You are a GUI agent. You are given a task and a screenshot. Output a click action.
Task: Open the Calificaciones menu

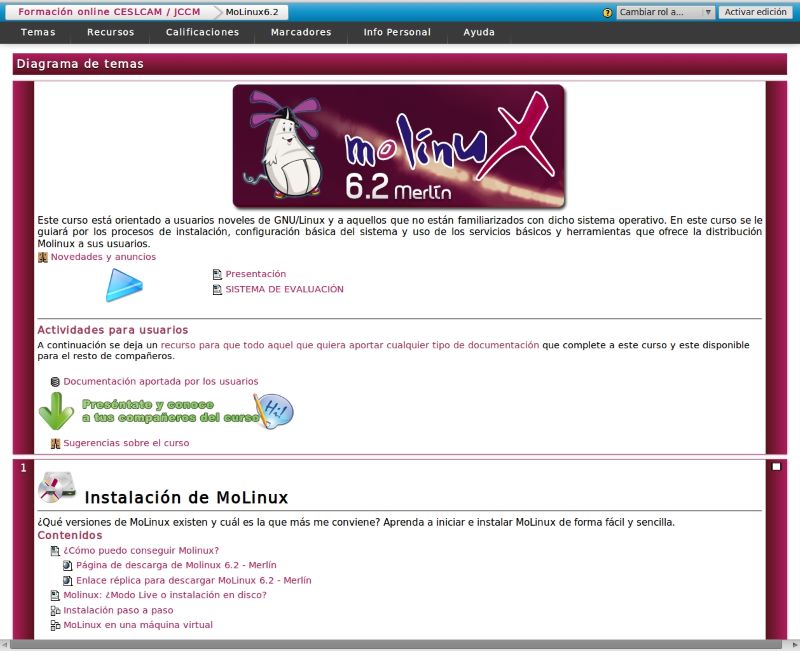pyautogui.click(x=203, y=32)
